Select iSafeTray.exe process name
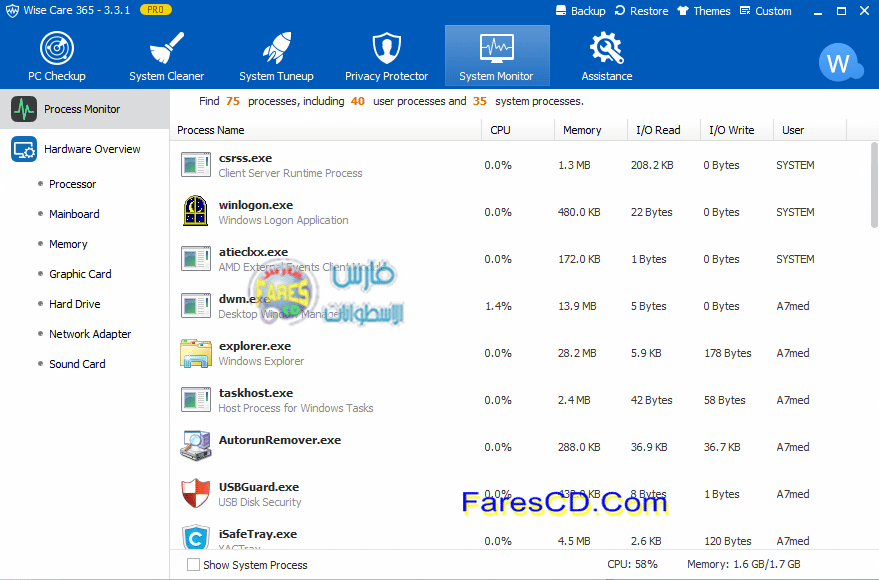This screenshot has width=879, height=580. pyautogui.click(x=257, y=534)
